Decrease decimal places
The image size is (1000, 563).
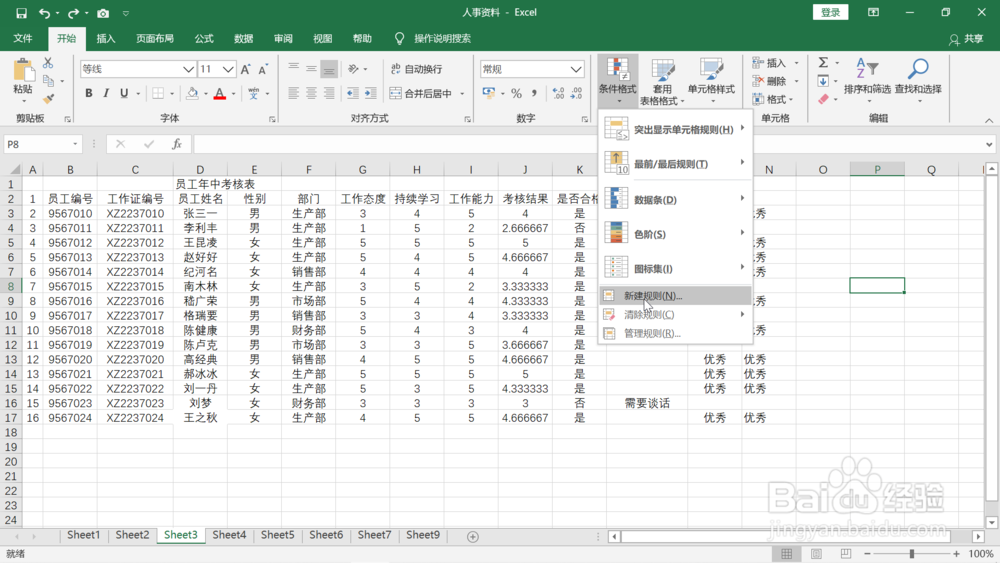click(577, 94)
